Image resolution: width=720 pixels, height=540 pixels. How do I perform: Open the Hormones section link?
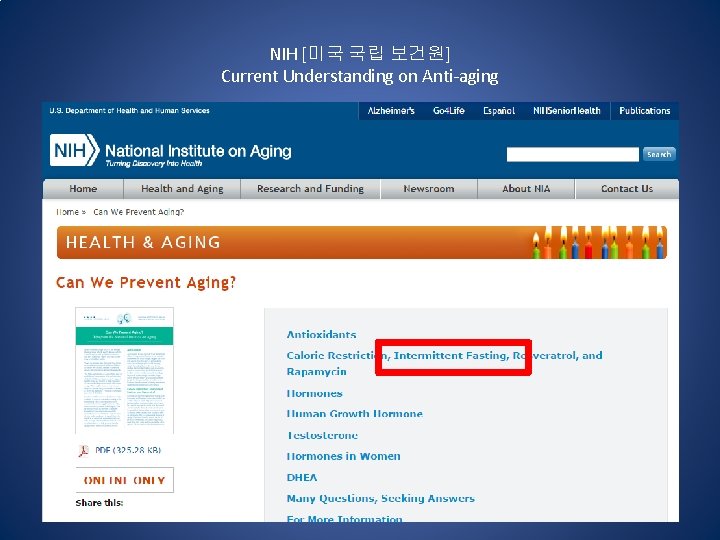[315, 394]
